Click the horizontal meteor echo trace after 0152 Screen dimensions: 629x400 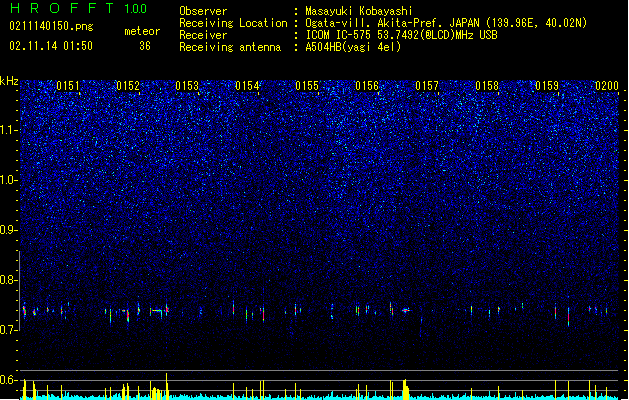pyautogui.click(x=156, y=310)
